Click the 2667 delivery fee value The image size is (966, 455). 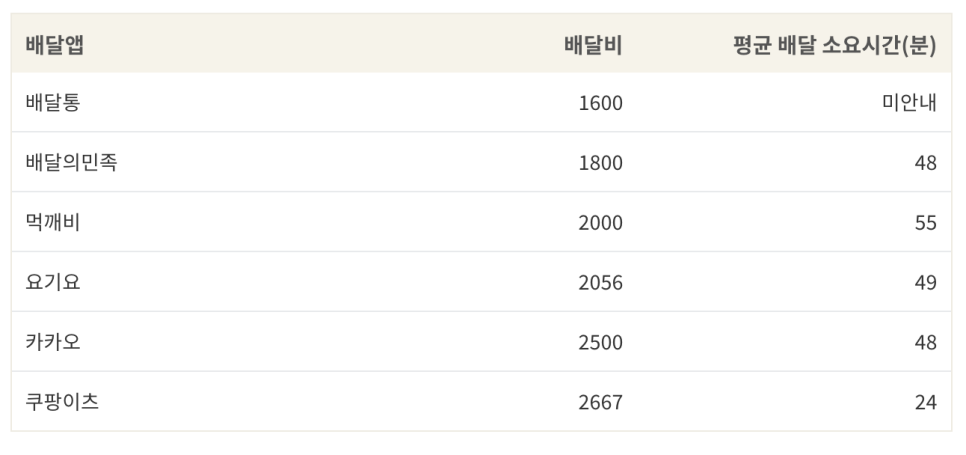pyautogui.click(x=601, y=402)
